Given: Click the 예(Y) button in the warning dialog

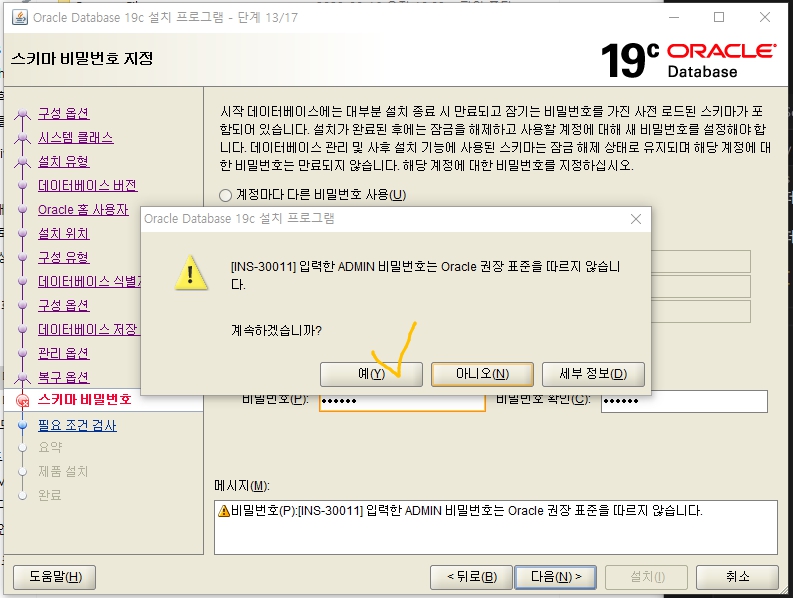Looking at the screenshot, I should 371,374.
